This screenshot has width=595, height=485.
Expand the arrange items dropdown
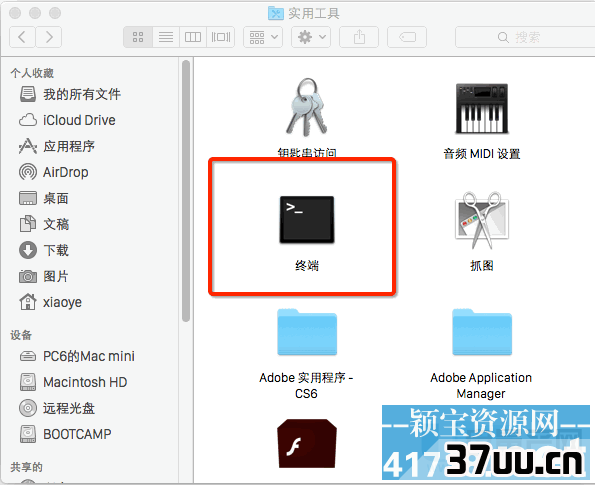(x=263, y=37)
